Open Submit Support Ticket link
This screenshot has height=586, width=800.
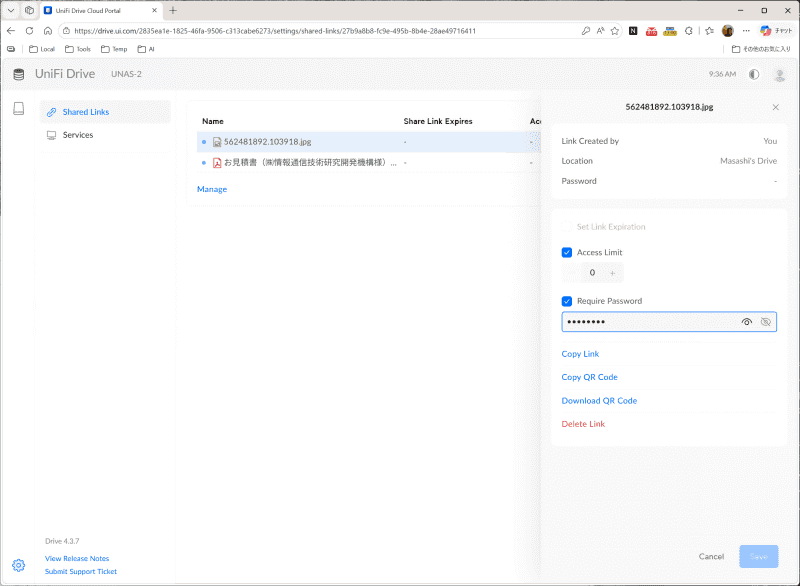[81, 572]
